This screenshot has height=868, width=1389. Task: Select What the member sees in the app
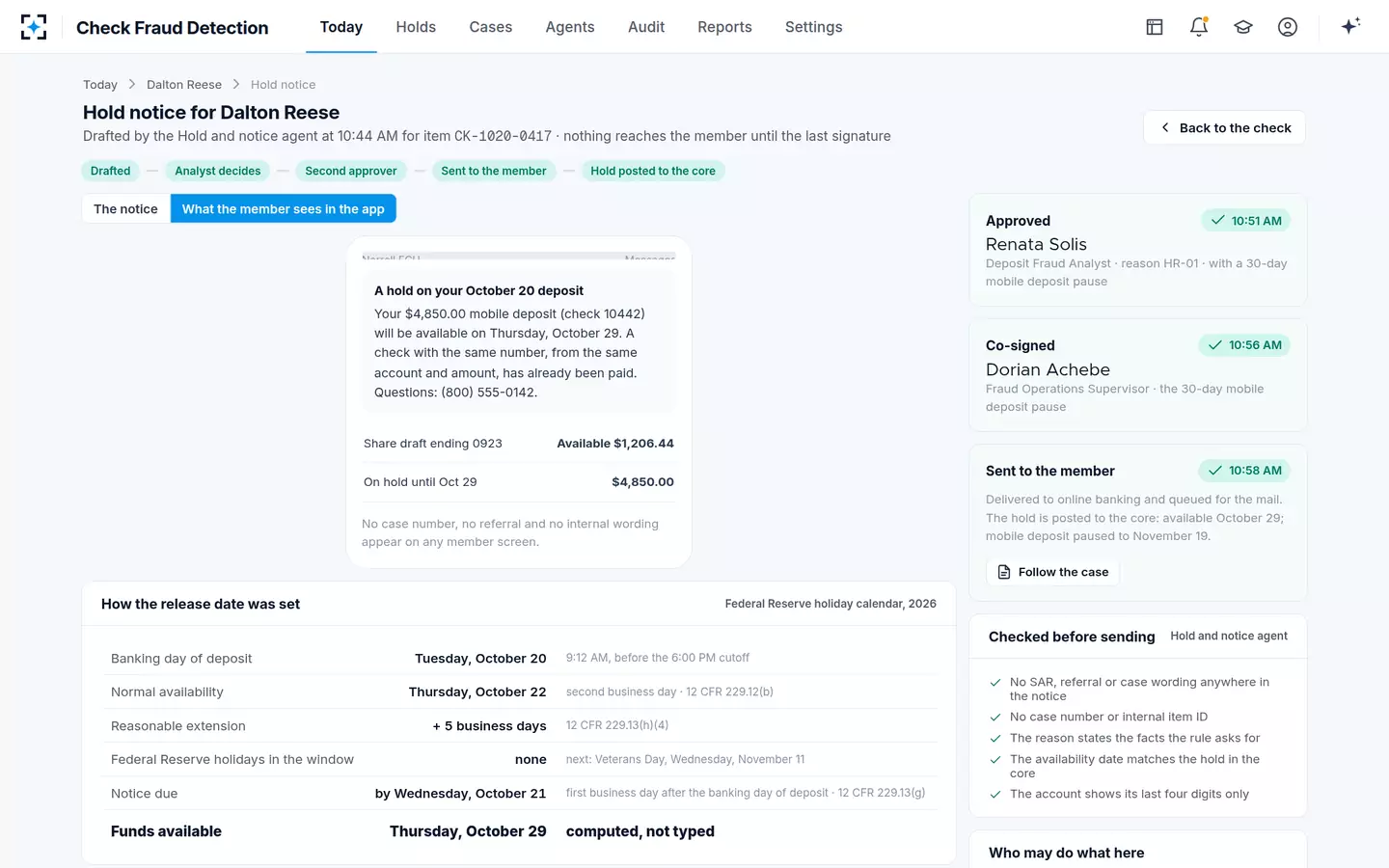(x=284, y=208)
